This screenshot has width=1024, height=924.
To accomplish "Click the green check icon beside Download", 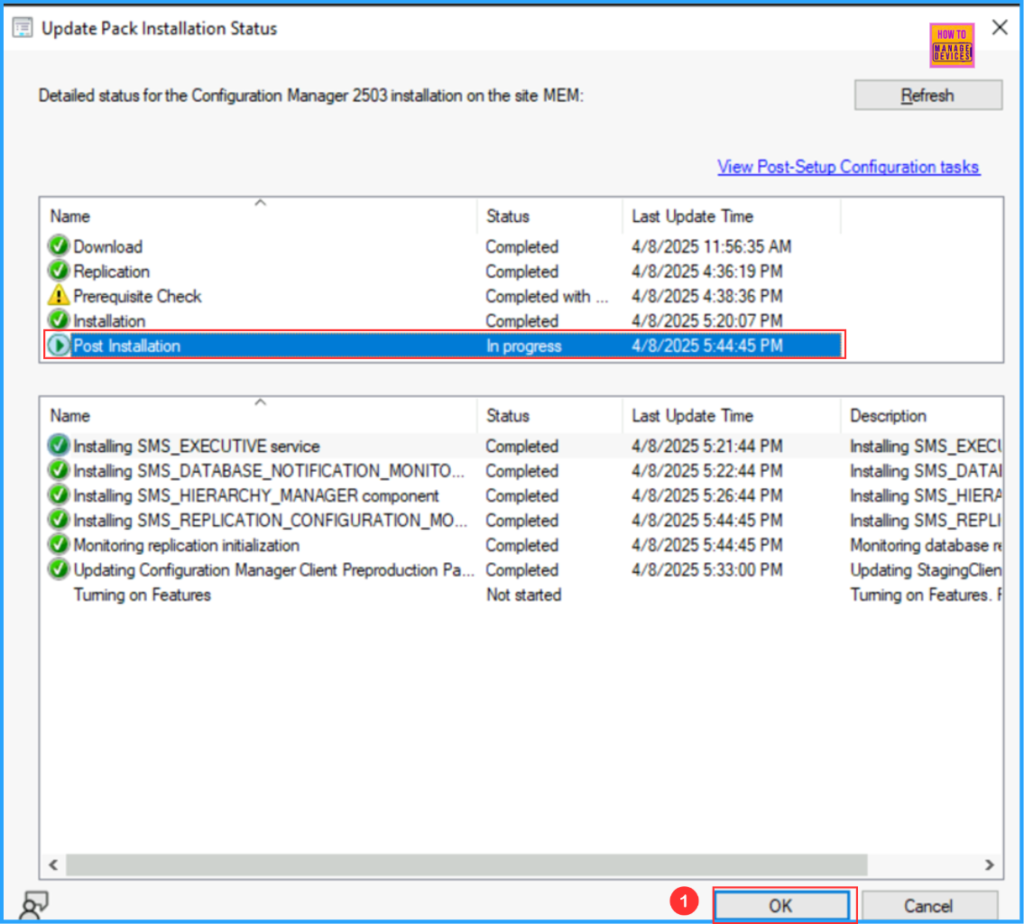I will click(58, 246).
